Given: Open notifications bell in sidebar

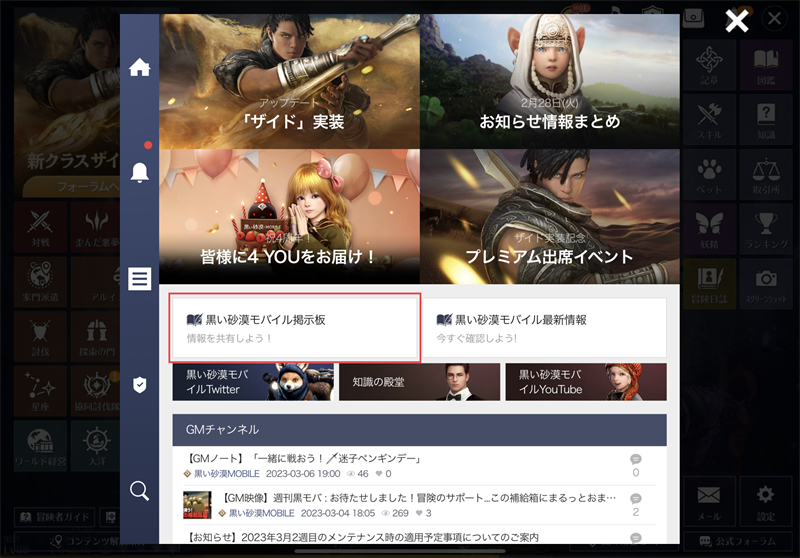Looking at the screenshot, I should 139,172.
